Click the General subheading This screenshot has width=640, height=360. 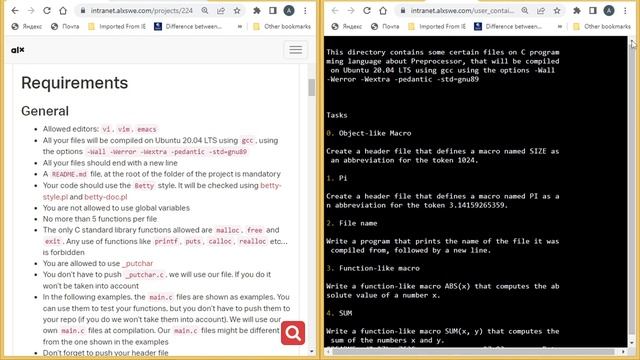pyautogui.click(x=45, y=111)
